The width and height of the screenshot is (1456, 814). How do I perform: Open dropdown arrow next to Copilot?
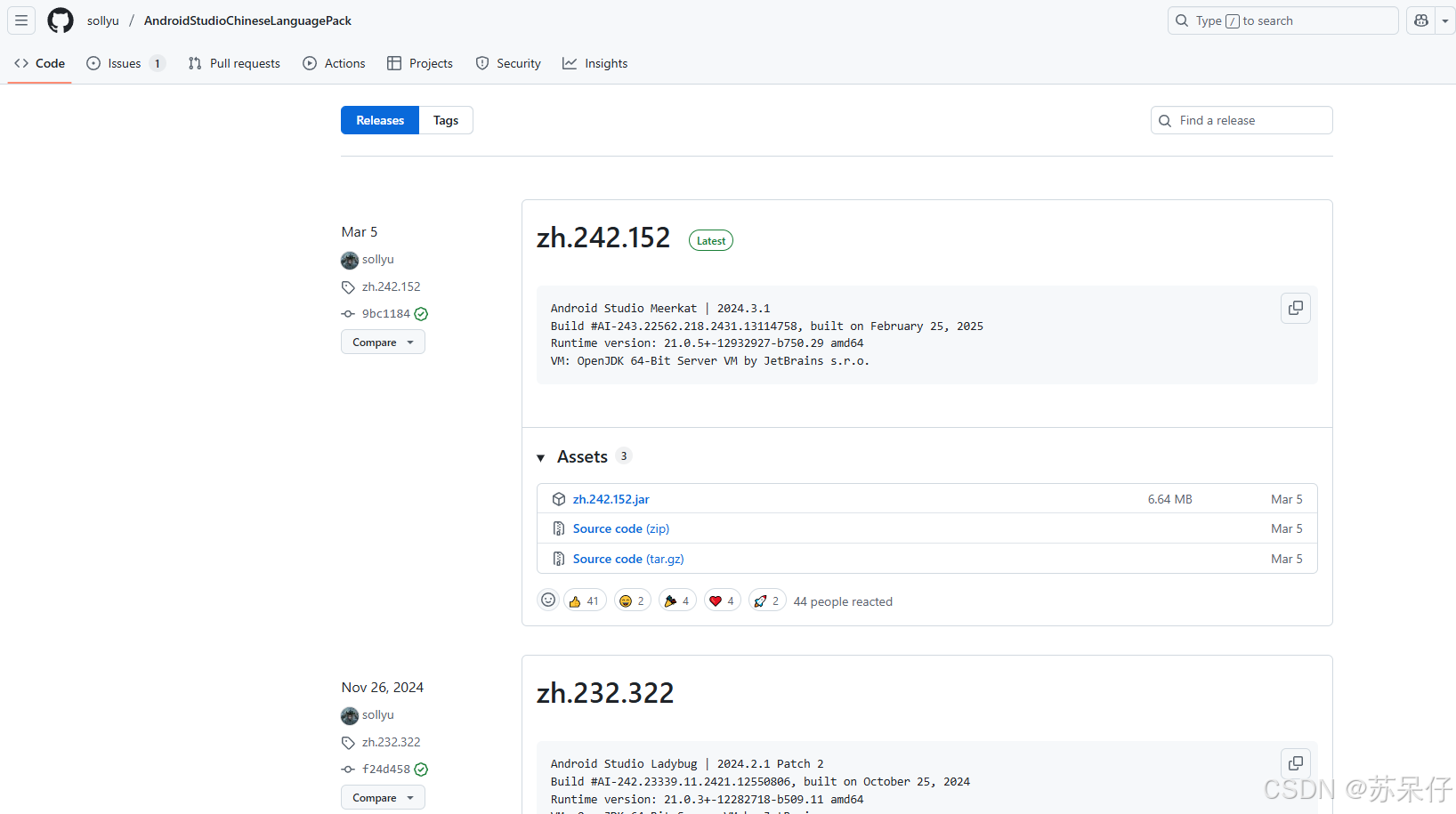point(1445,20)
